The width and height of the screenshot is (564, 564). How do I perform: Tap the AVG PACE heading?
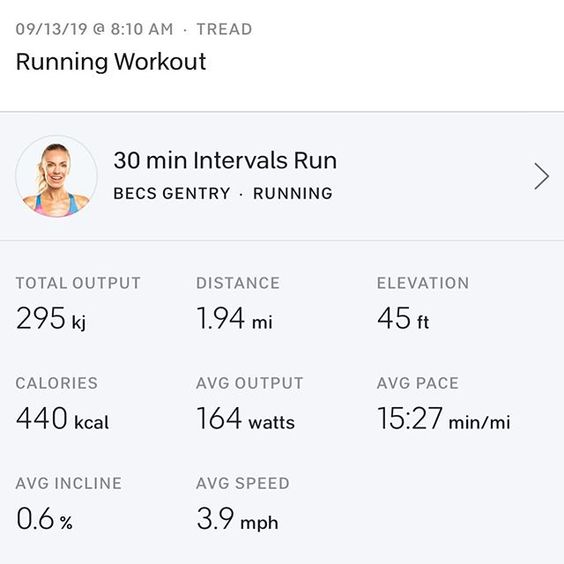[418, 383]
